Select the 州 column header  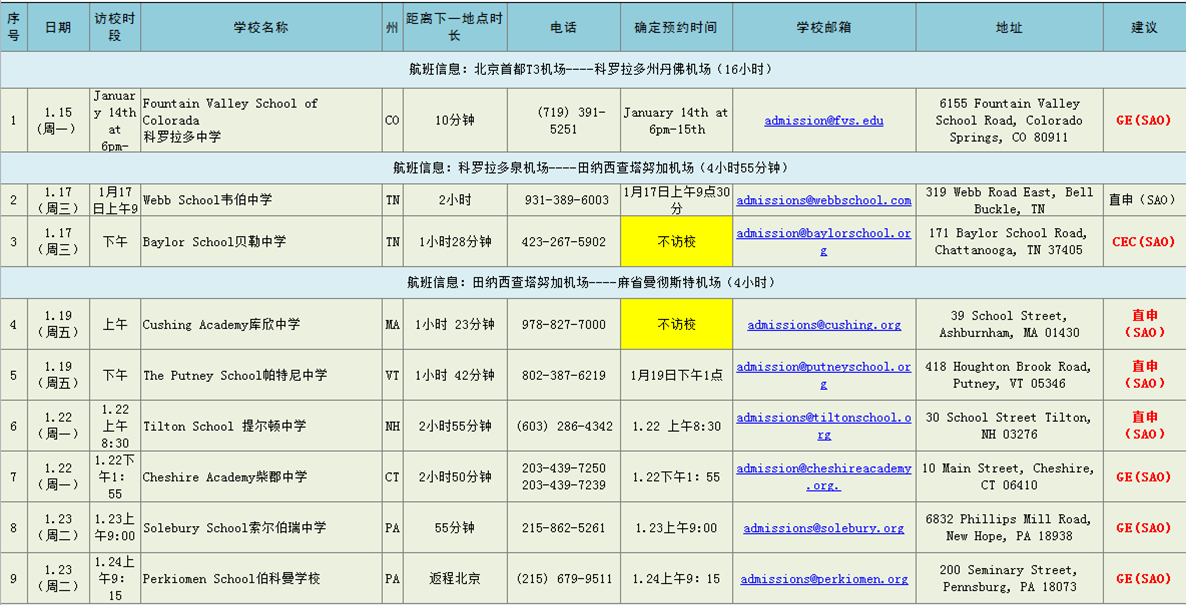[x=392, y=27]
